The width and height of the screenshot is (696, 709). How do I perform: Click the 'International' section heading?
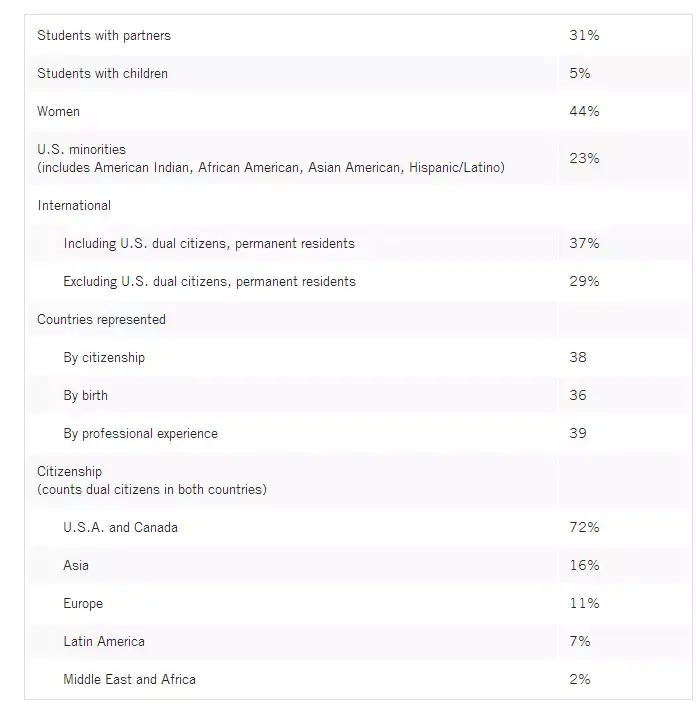[74, 206]
